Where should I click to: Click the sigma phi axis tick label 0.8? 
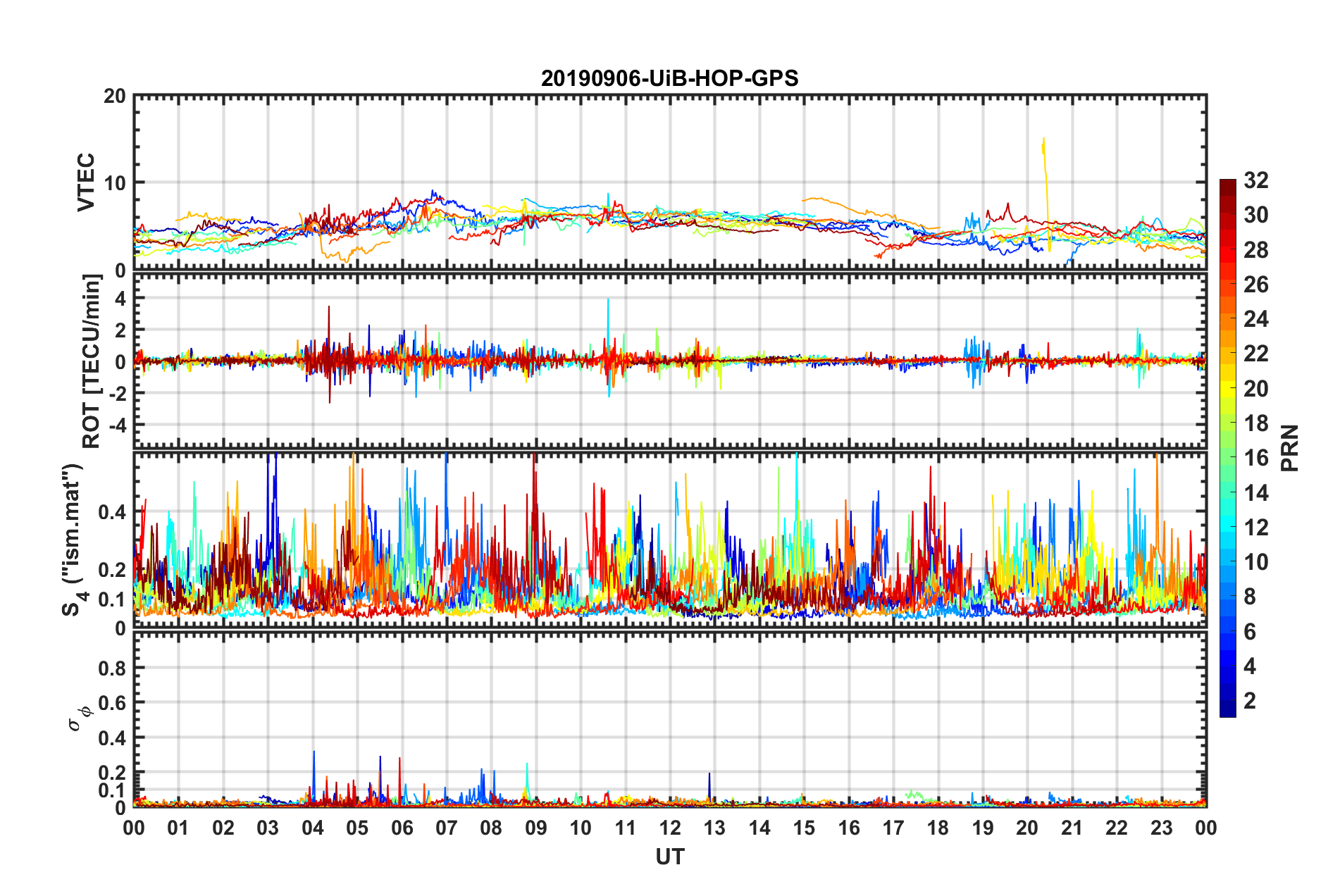(113, 668)
